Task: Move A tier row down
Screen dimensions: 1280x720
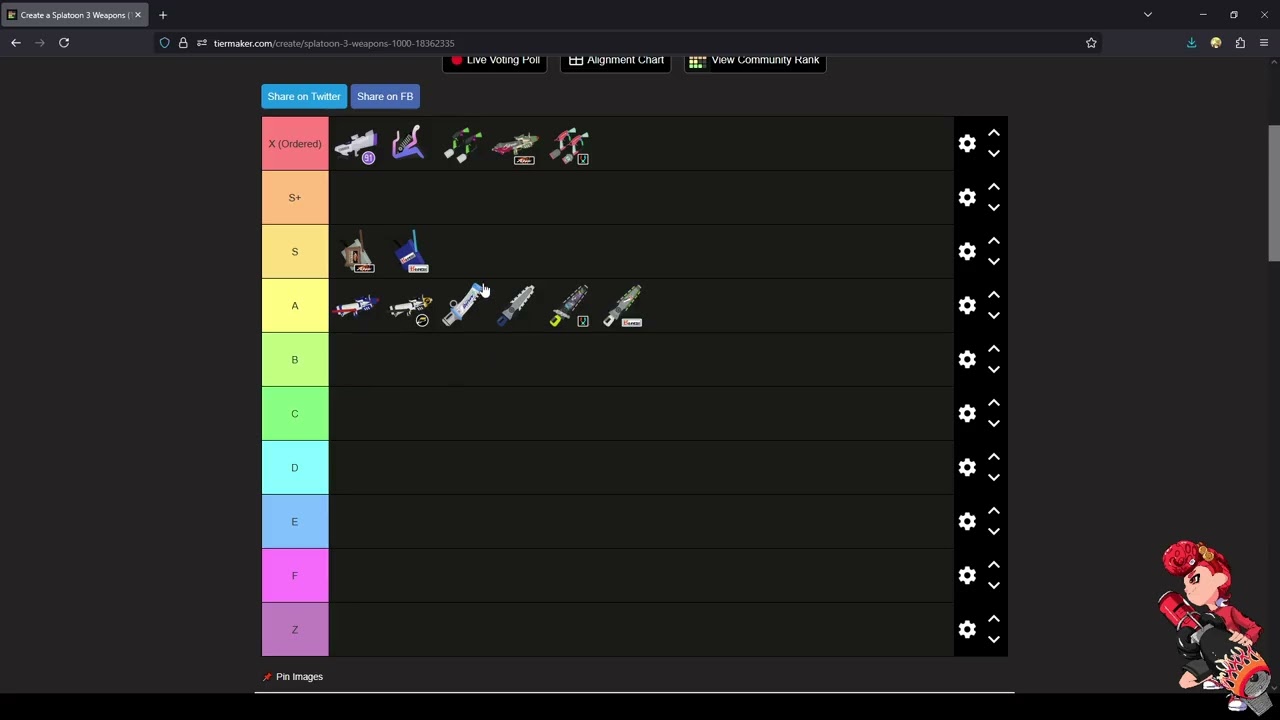Action: [x=994, y=316]
